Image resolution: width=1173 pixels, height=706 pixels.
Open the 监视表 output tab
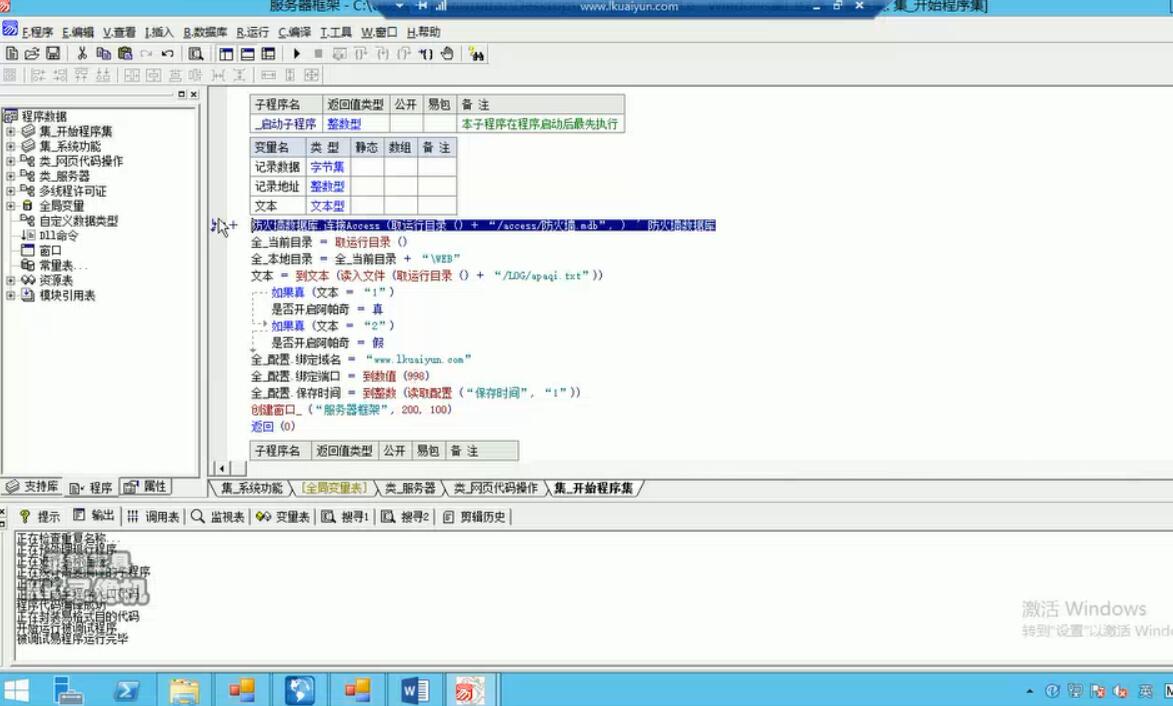coord(218,517)
